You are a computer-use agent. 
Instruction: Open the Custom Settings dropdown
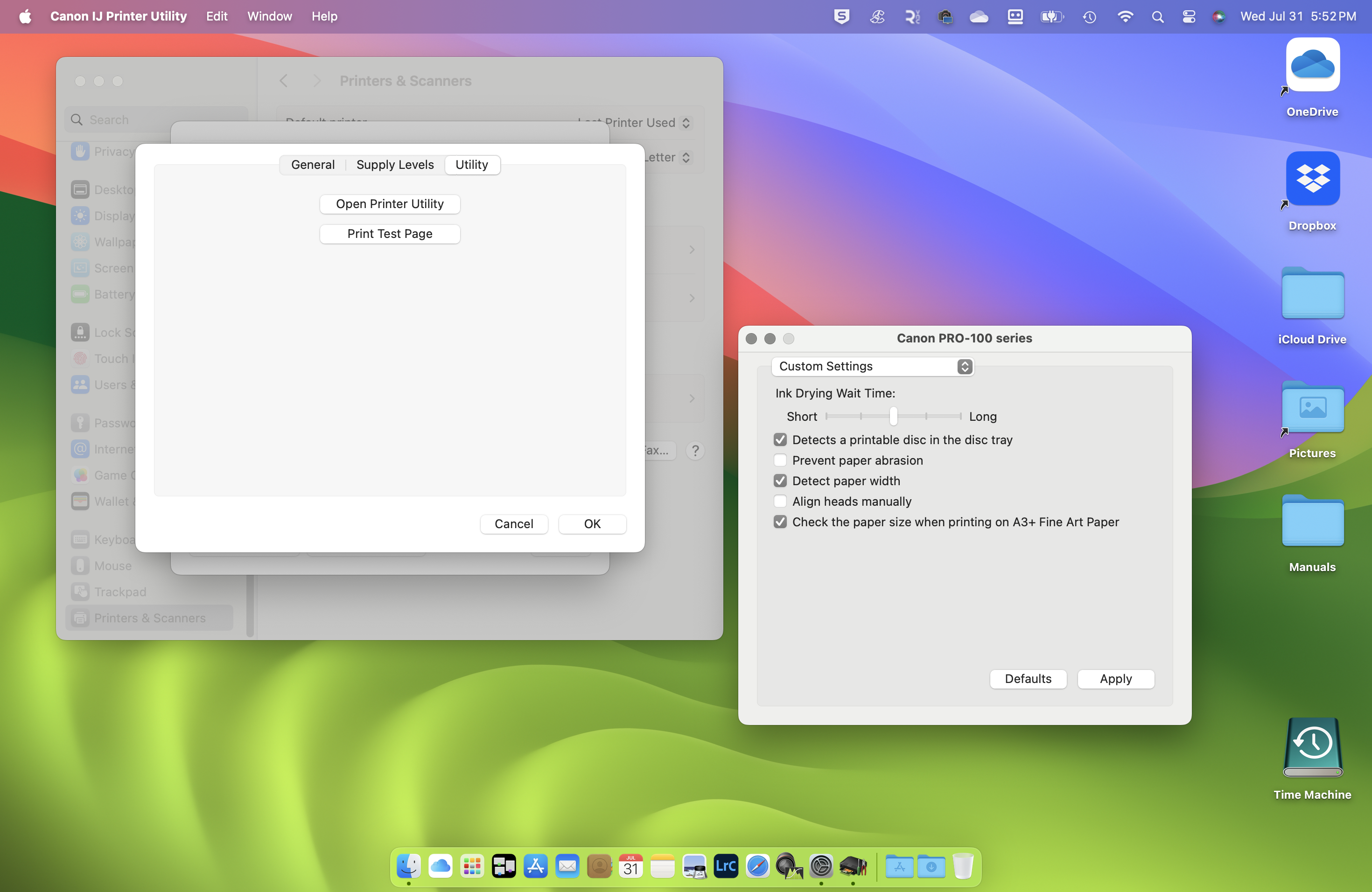click(872, 367)
